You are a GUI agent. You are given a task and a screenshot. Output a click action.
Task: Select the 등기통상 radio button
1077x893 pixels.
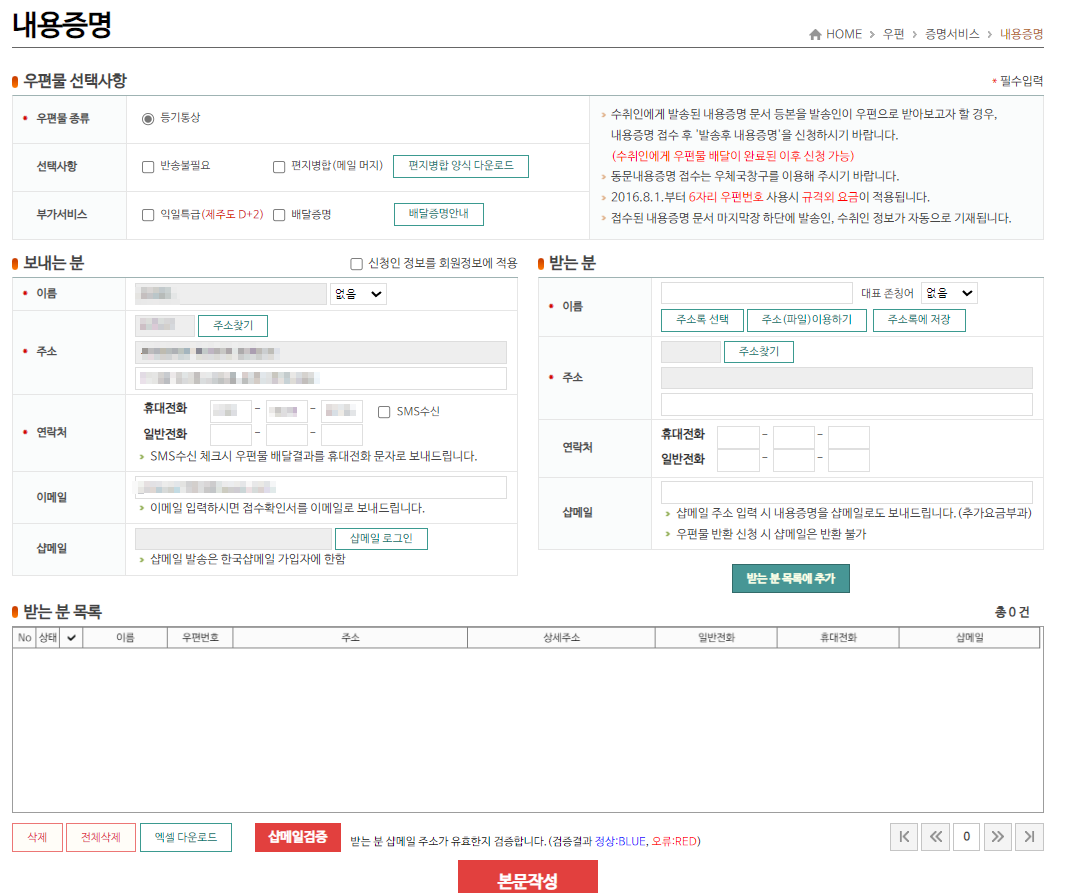(148, 119)
